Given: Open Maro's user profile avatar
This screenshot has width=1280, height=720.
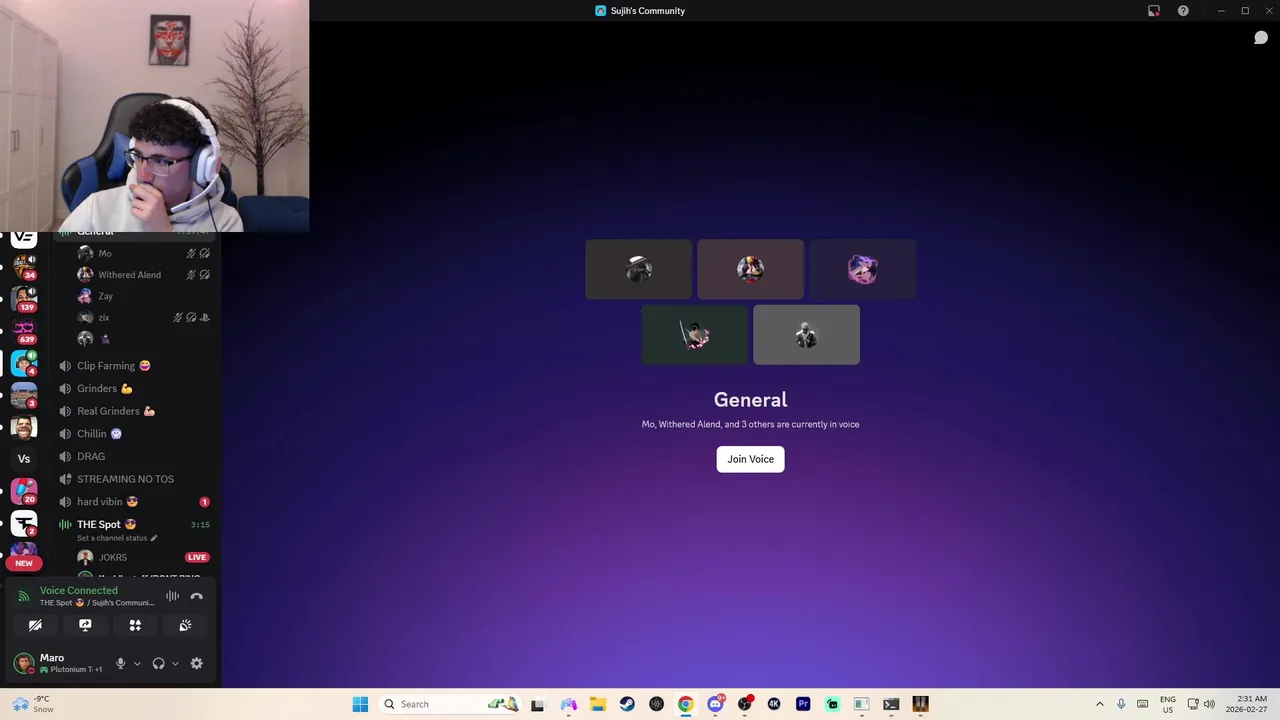Looking at the screenshot, I should click(24, 663).
